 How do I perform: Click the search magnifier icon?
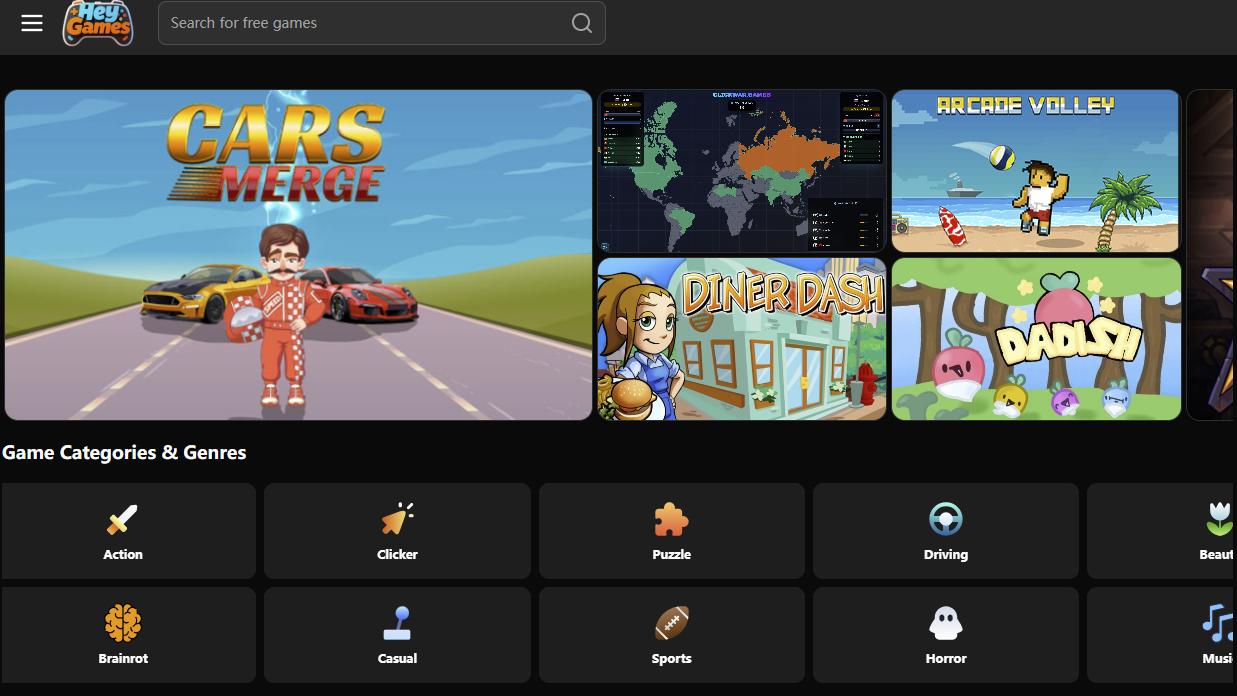(582, 22)
